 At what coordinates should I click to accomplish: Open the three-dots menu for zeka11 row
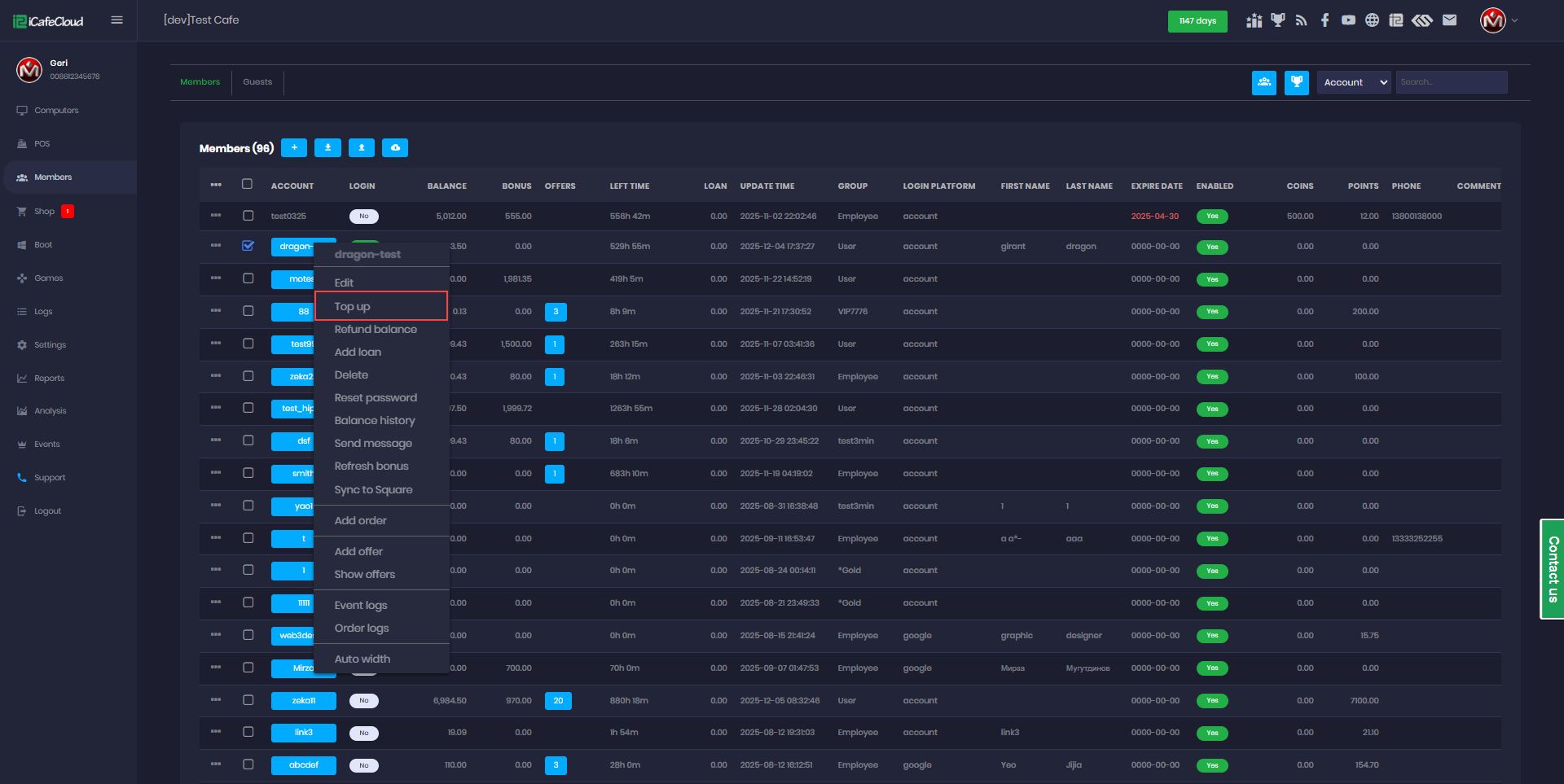coord(215,699)
